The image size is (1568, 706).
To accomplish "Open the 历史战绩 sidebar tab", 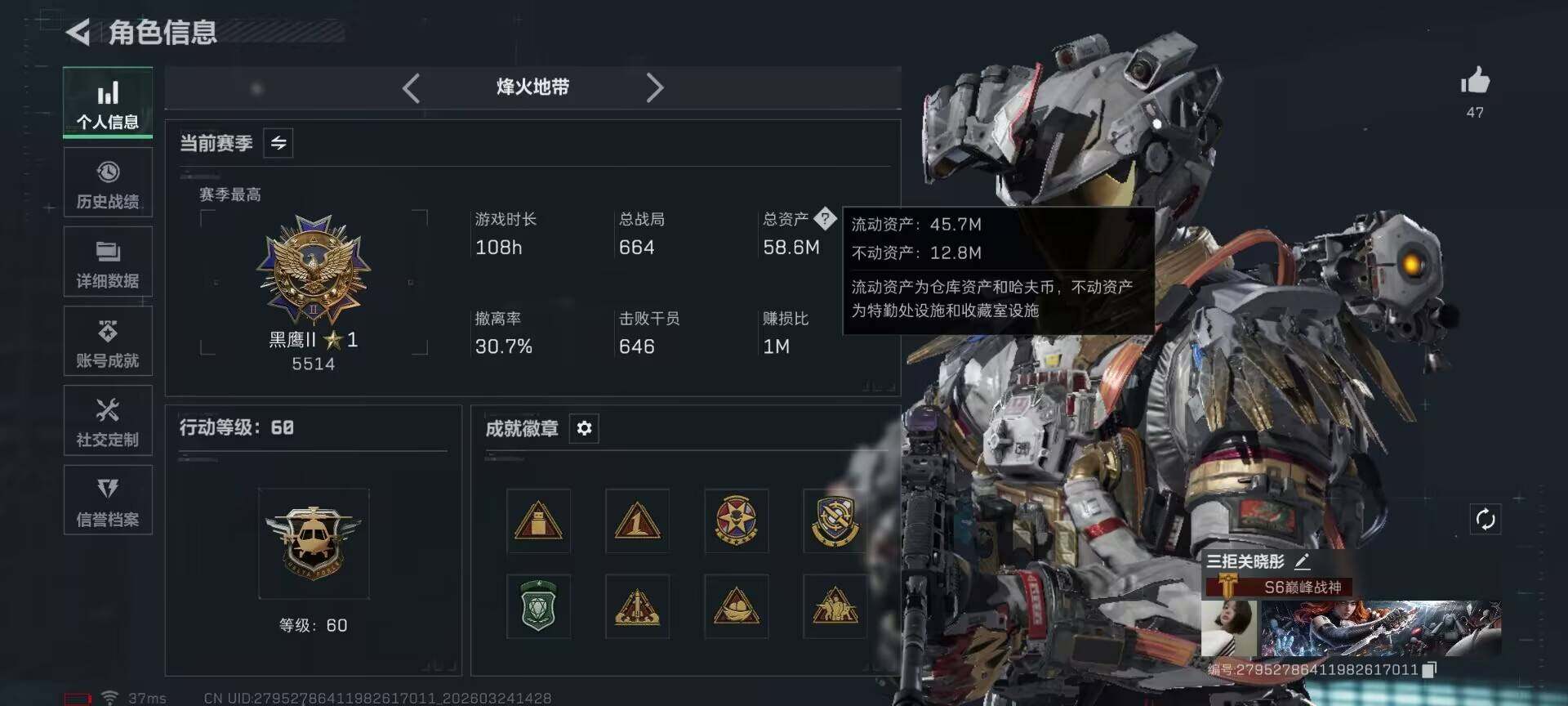I will click(108, 183).
